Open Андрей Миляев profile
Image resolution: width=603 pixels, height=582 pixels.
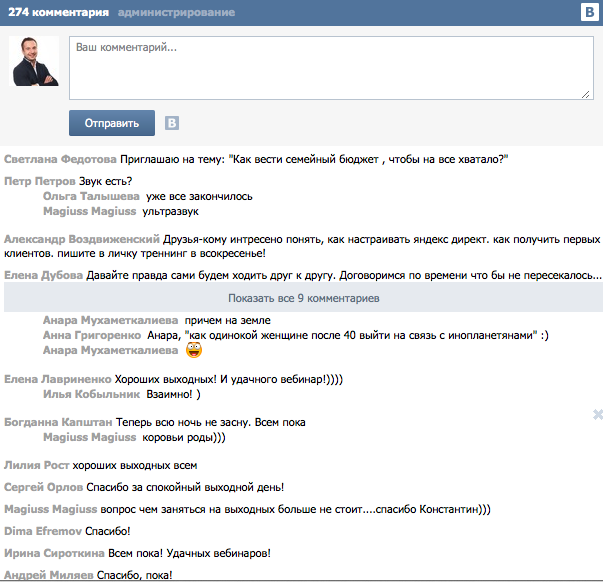[x=49, y=575]
